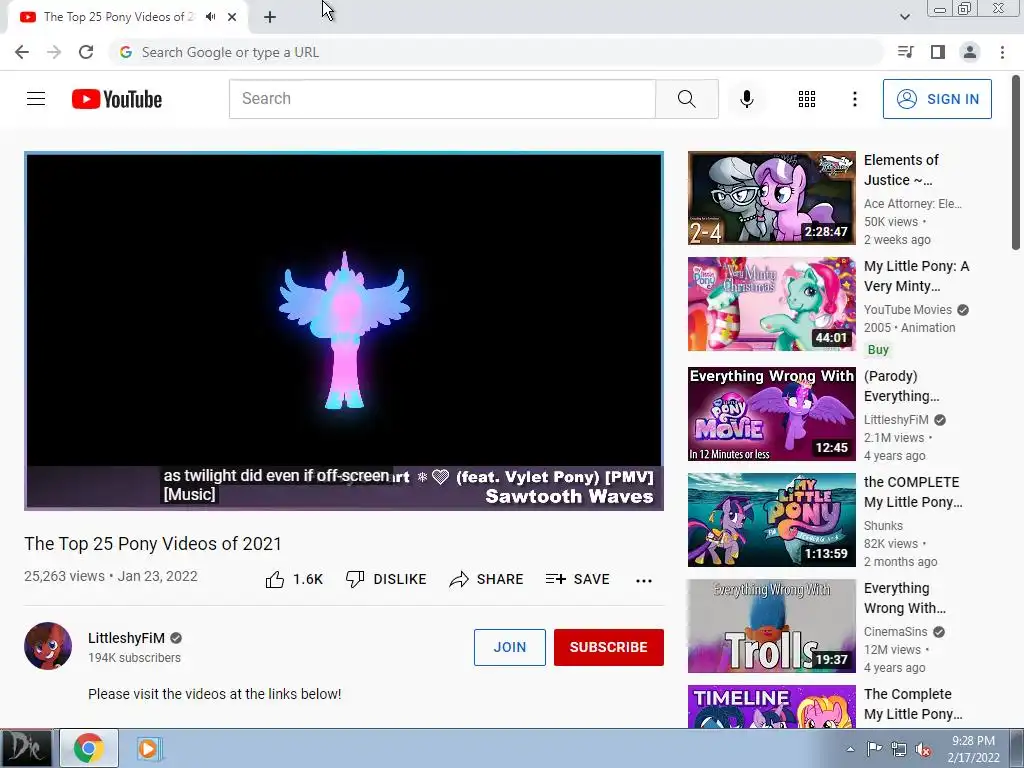The image size is (1024, 768).
Task: Open Chrome profile icon
Action: [x=970, y=52]
